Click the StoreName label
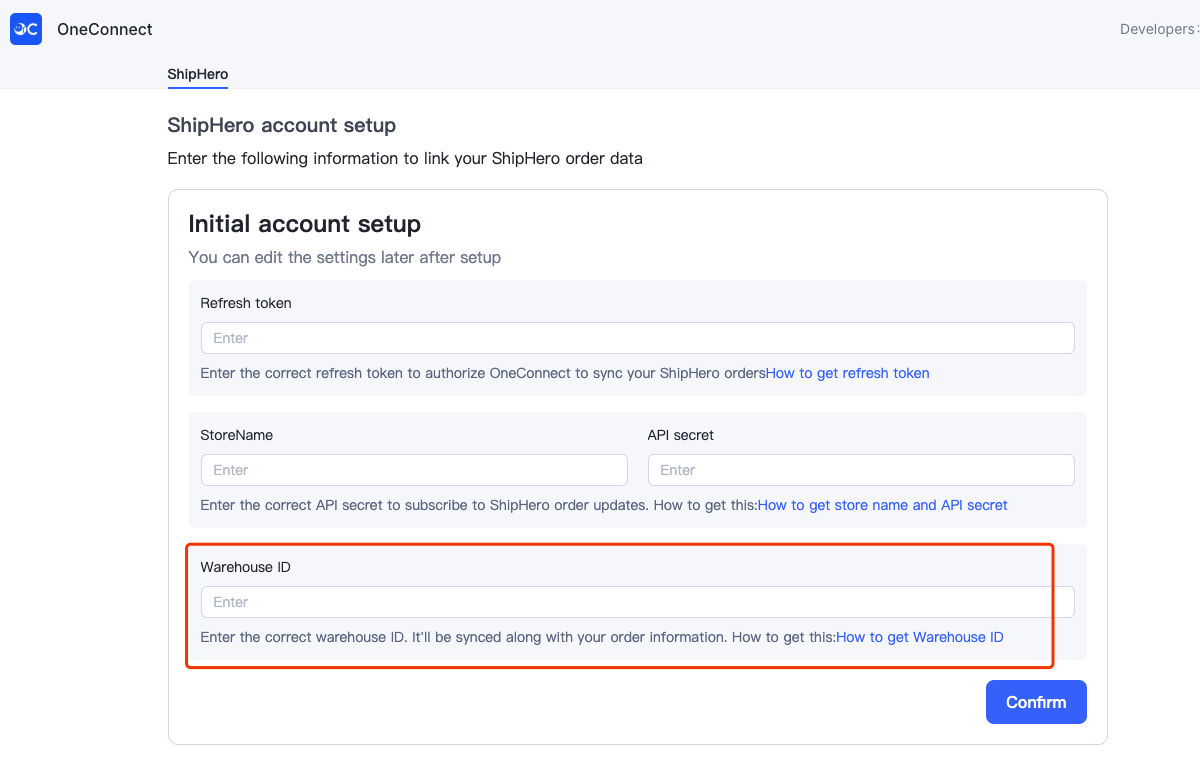This screenshot has width=1200, height=761. [237, 435]
